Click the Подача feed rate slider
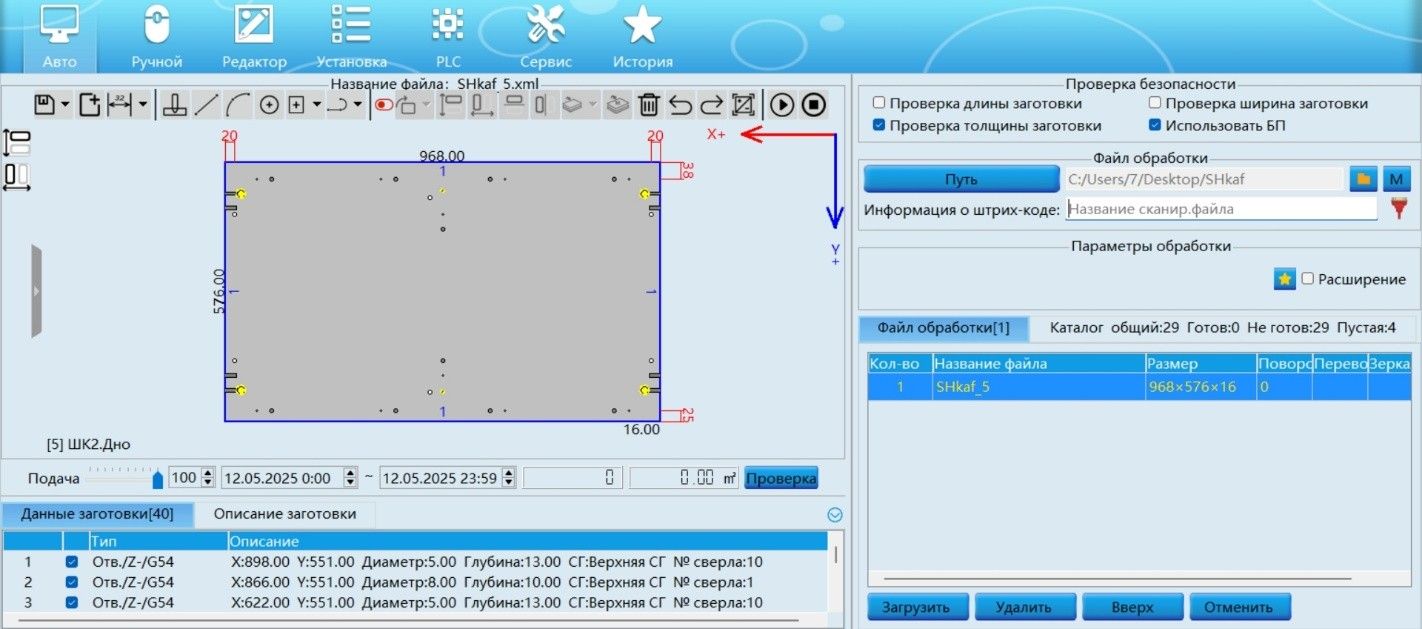 [x=125, y=478]
